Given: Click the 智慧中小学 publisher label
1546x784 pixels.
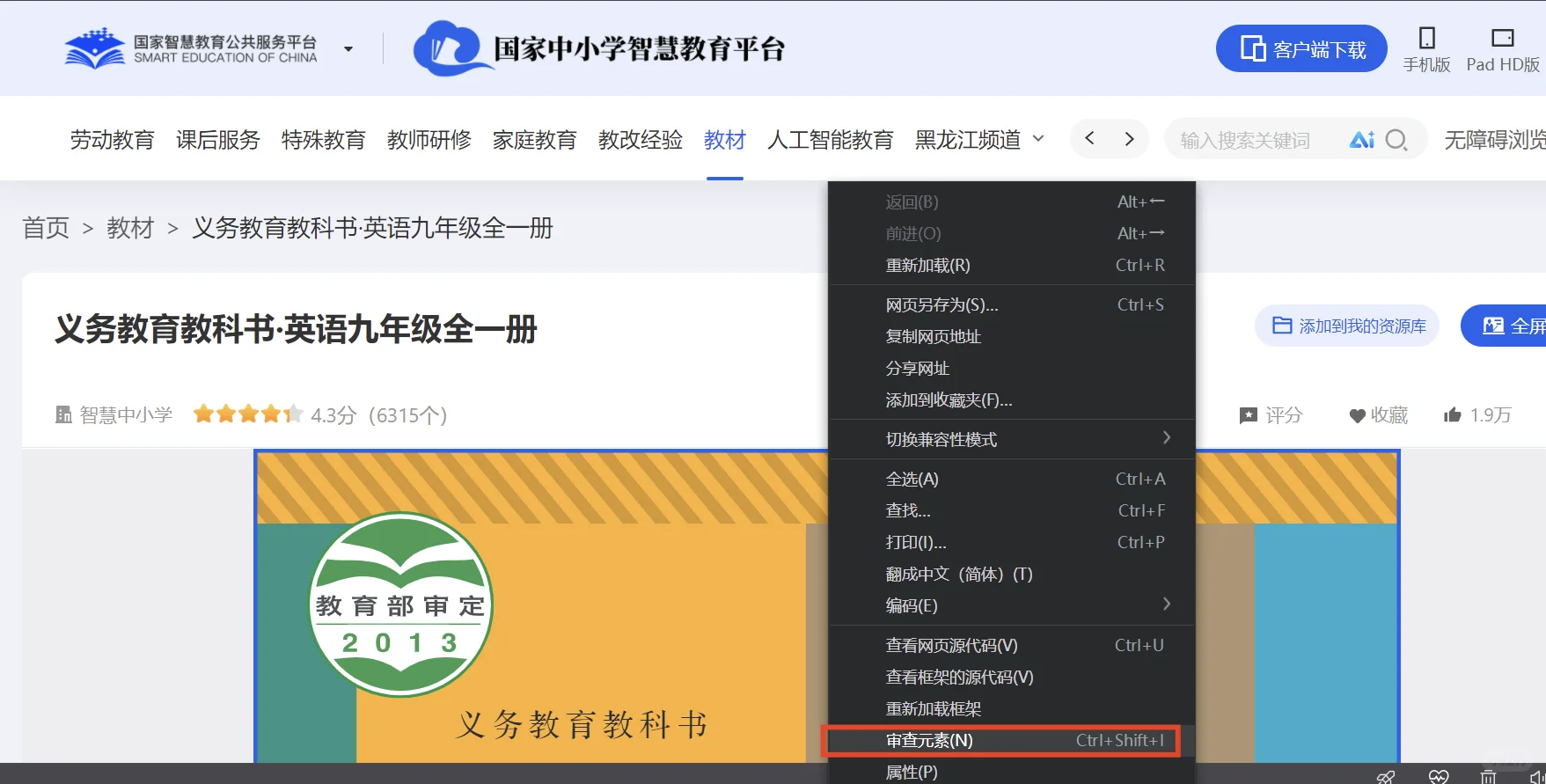Looking at the screenshot, I should pyautogui.click(x=114, y=414).
